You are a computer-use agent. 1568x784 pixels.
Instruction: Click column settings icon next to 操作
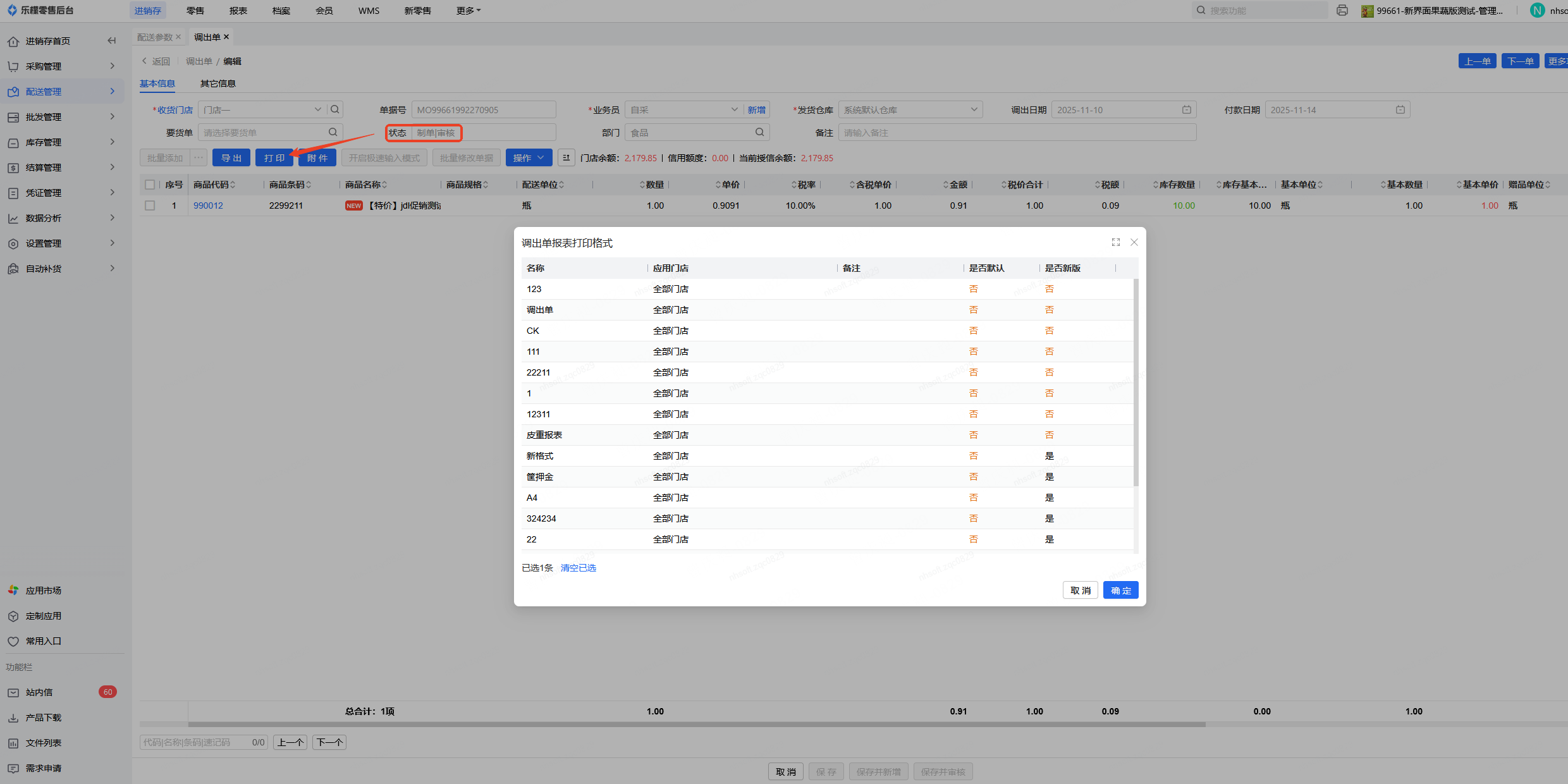click(567, 157)
